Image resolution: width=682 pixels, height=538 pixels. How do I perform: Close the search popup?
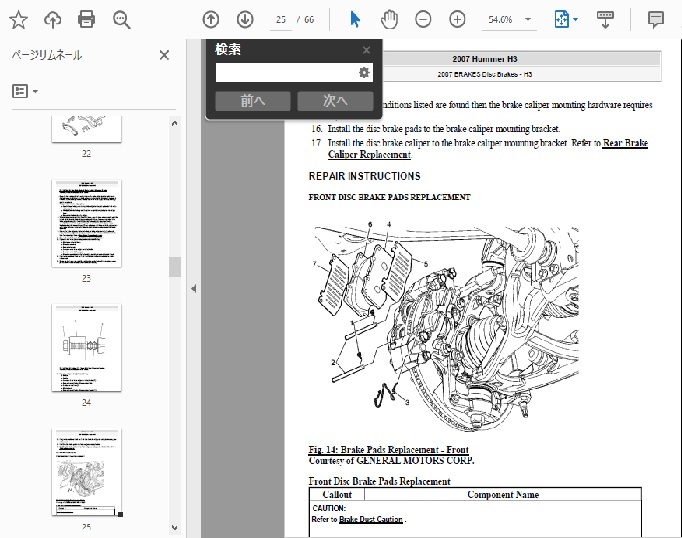click(366, 50)
